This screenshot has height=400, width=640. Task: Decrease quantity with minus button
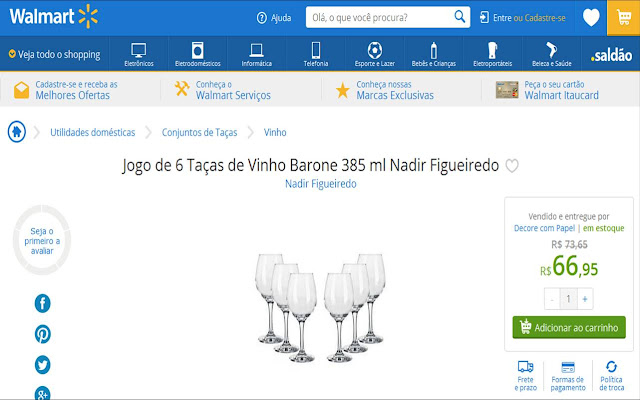point(552,299)
